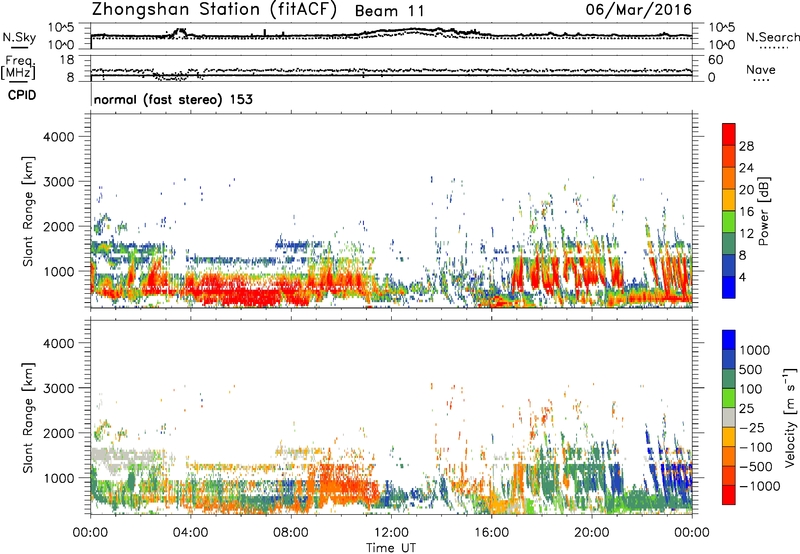Click the "60" tick on Nave axis
Viewport: 800px width, 554px height.
[x=716, y=60]
